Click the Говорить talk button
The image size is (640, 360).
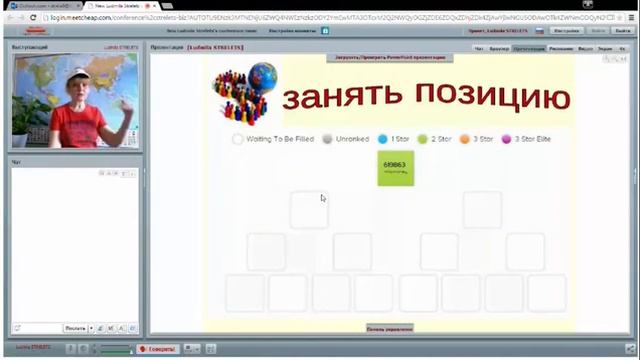158,349
